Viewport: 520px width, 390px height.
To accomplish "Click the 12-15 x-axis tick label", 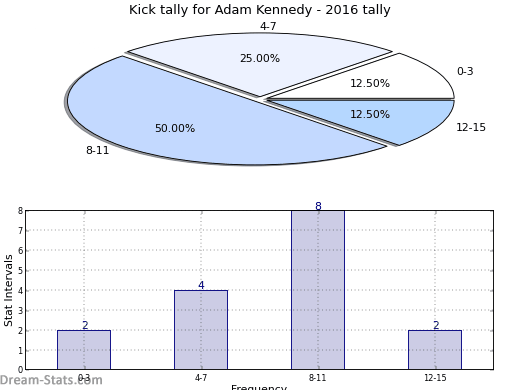I will tap(435, 378).
